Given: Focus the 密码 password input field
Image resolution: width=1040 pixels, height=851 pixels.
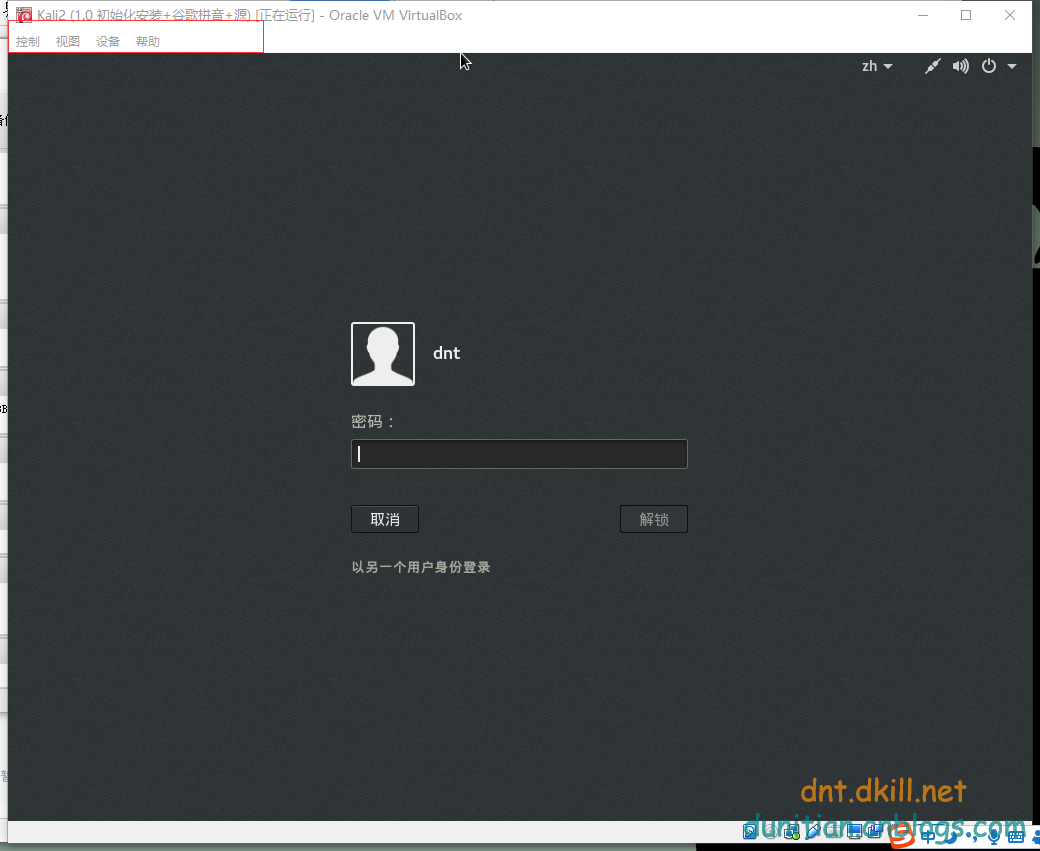Looking at the screenshot, I should [519, 454].
